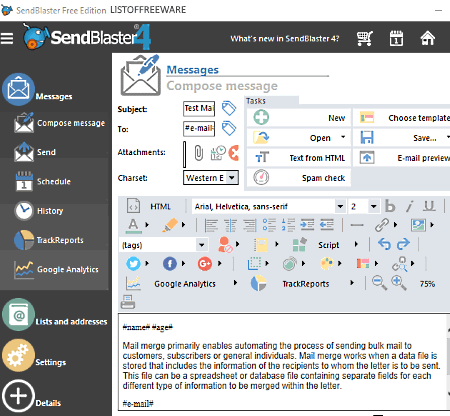This screenshot has height=416, width=450.
Task: Open the calendar icon in header
Action: (x=396, y=38)
